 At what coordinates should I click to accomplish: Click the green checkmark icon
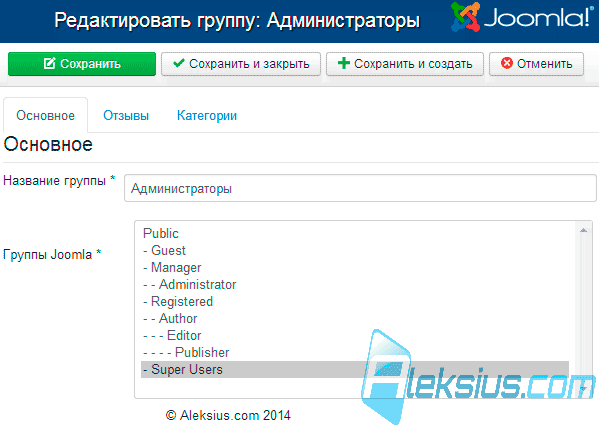tap(178, 63)
